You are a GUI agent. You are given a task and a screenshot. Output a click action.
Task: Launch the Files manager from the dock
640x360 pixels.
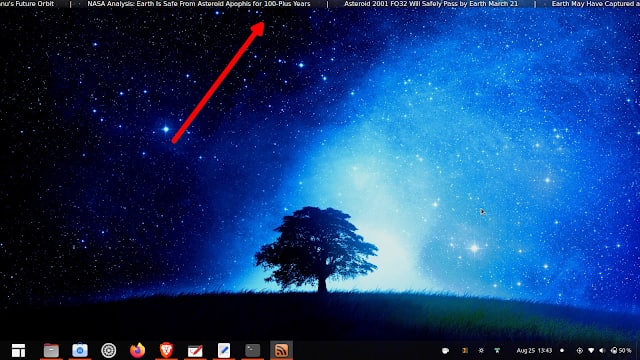coord(51,350)
